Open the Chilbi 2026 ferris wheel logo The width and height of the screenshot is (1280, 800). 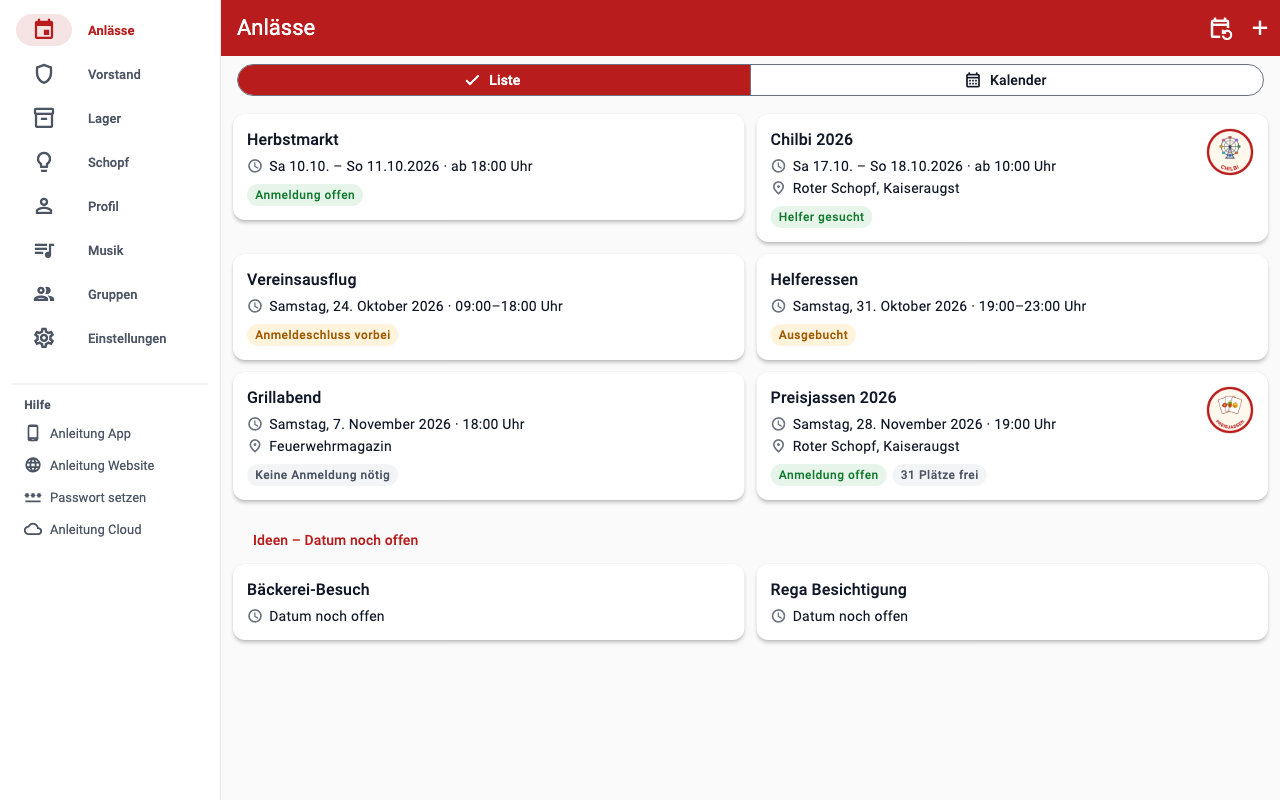[1230, 152]
